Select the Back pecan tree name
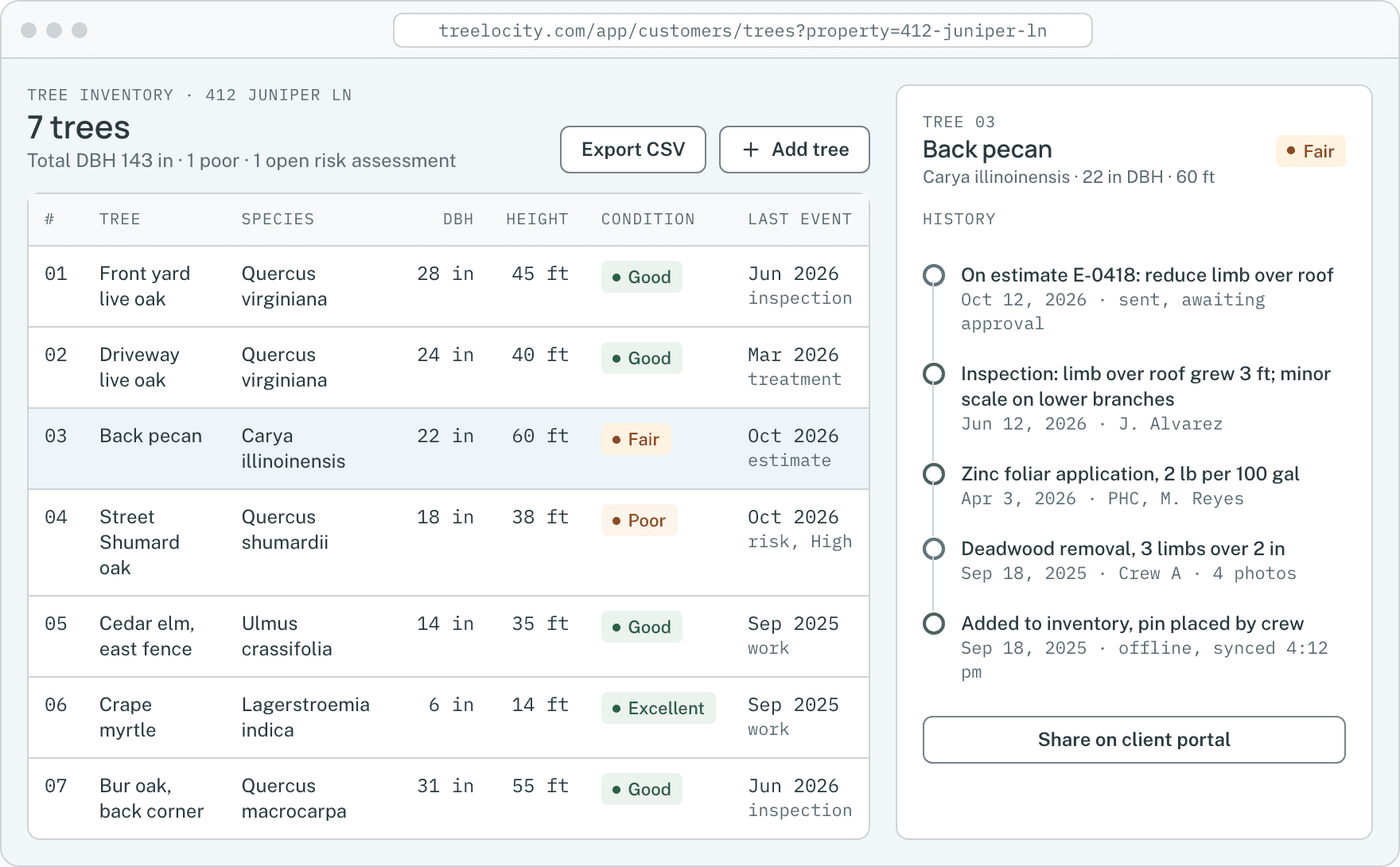1400x867 pixels. tap(150, 436)
